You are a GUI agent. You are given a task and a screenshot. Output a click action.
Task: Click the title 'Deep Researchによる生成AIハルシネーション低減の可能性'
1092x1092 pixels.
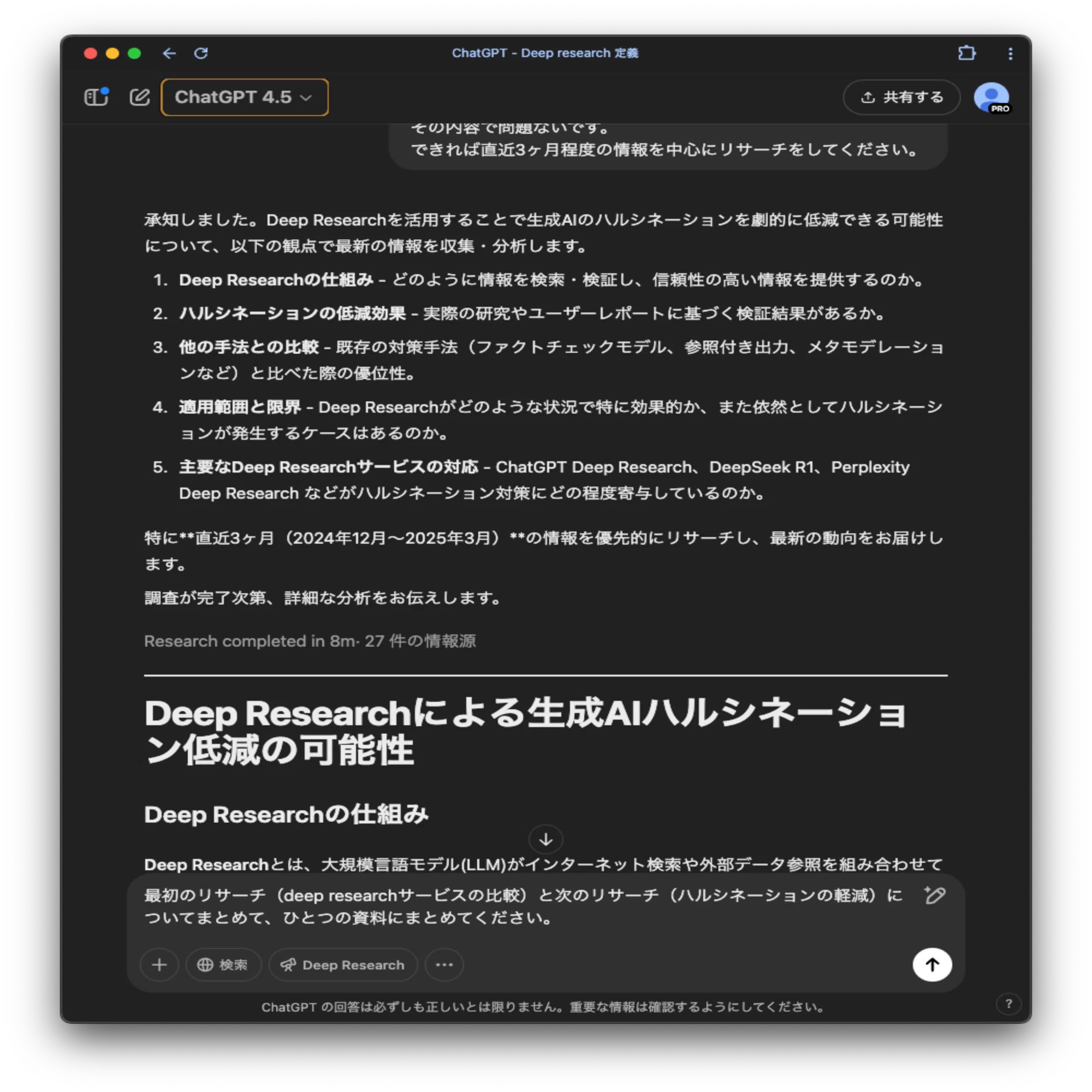(526, 732)
